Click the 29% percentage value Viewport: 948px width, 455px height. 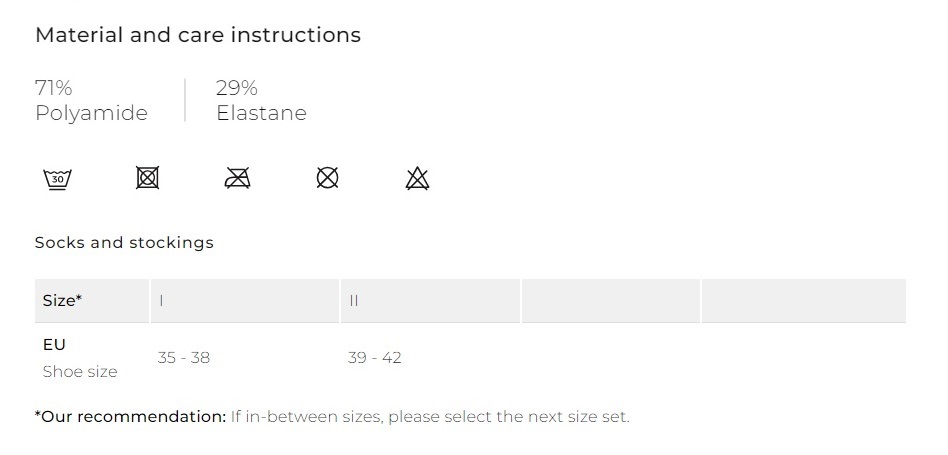[x=237, y=88]
